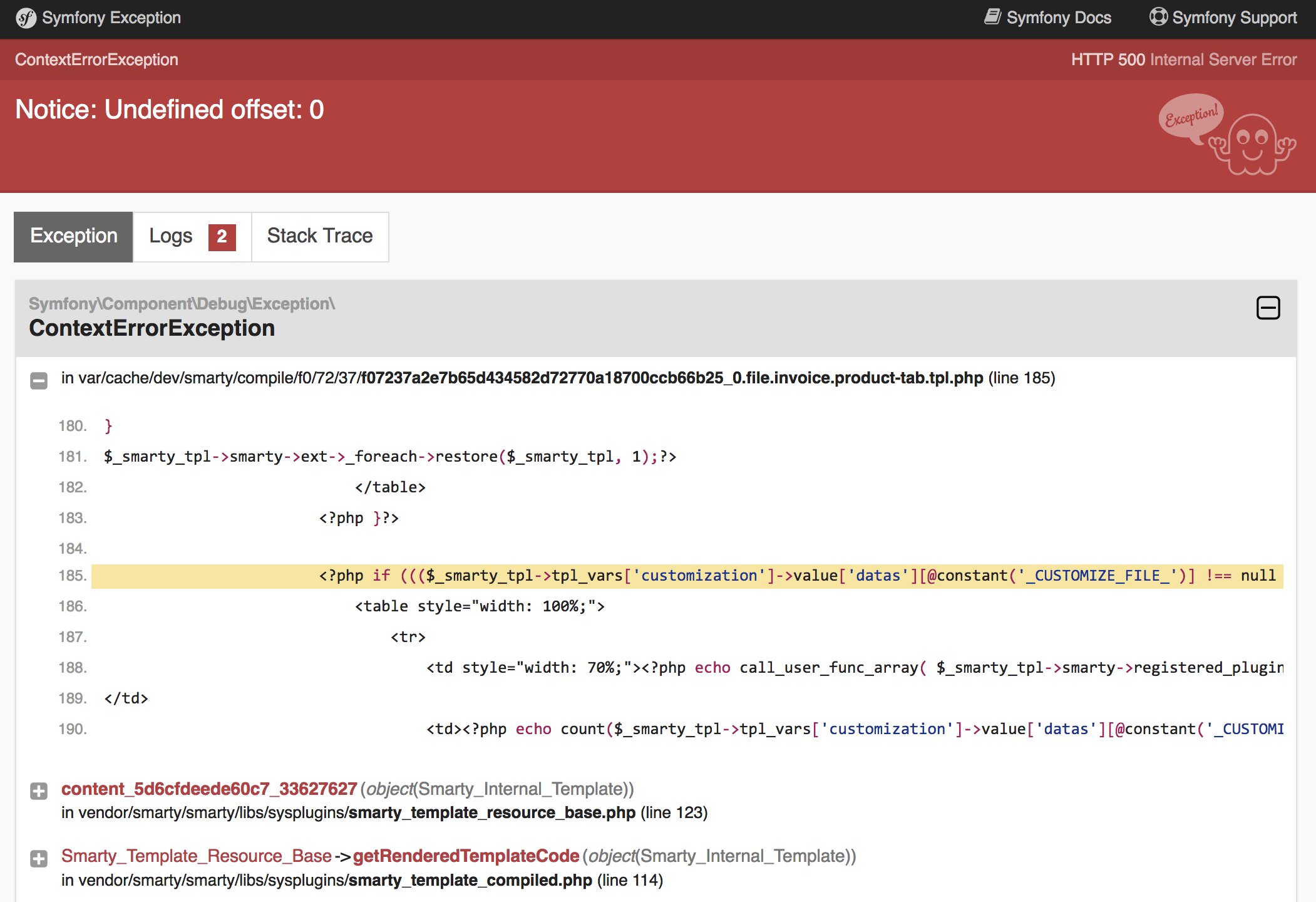
Task: Click line number 181
Action: (73, 457)
